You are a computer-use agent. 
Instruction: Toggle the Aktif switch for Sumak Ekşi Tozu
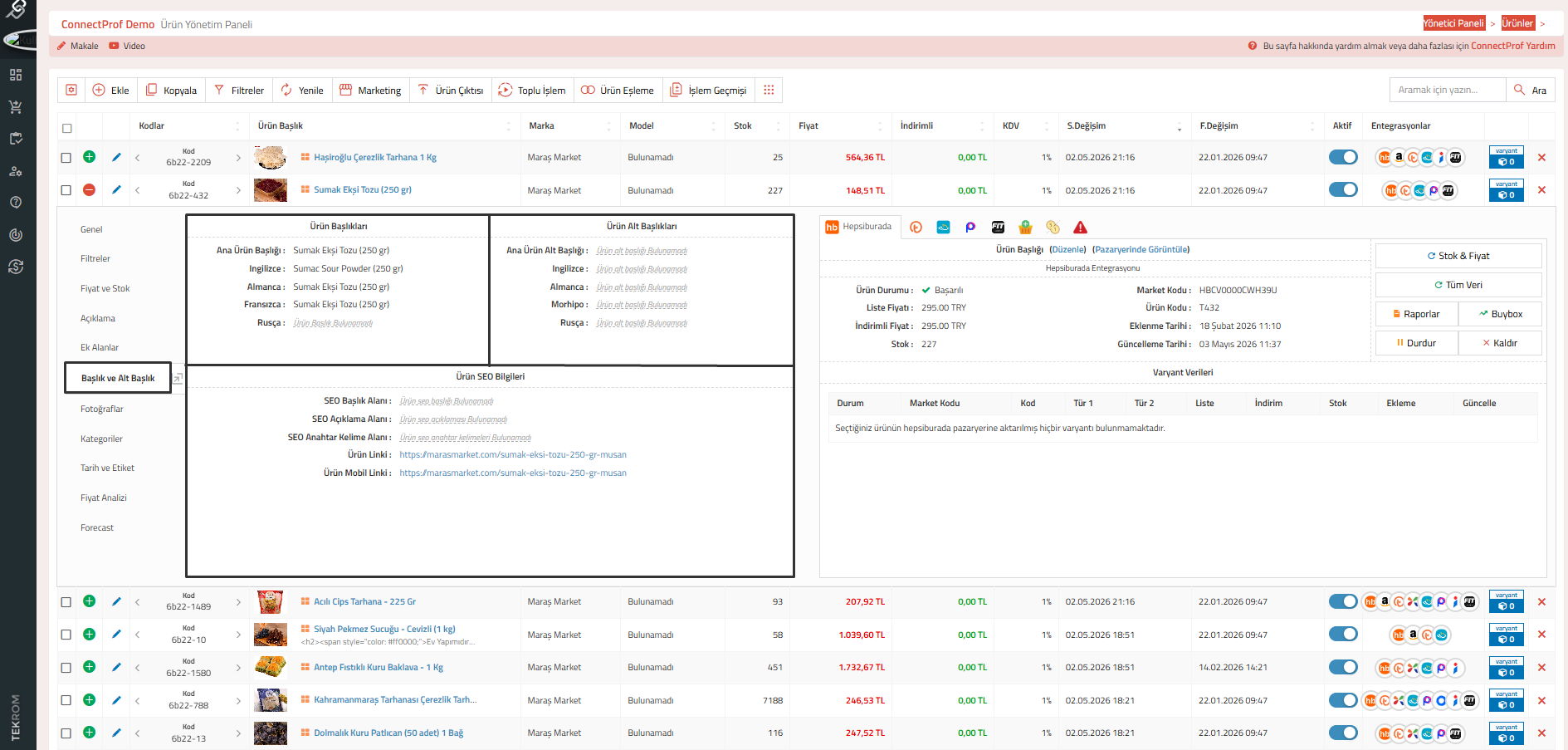1343,189
